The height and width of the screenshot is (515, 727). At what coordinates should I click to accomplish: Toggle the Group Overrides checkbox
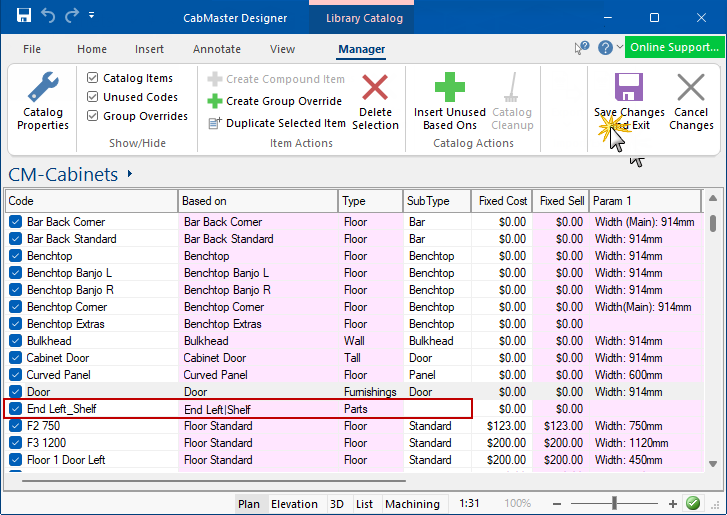coord(93,116)
